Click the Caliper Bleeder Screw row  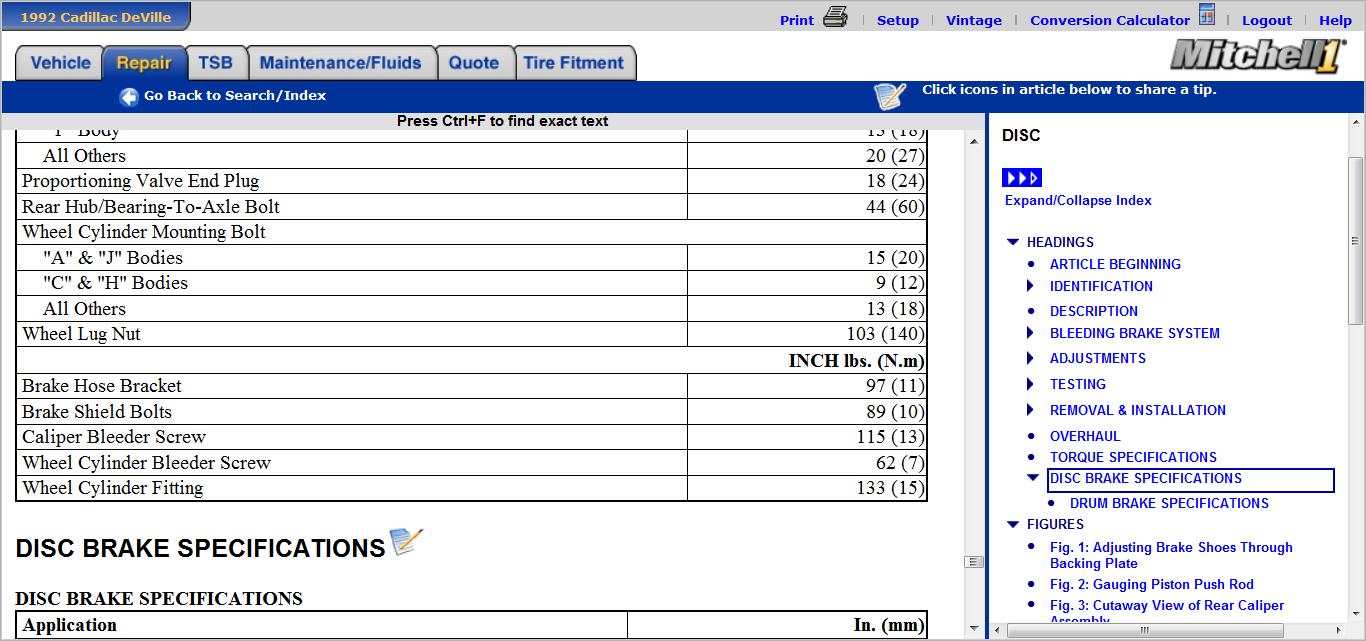[x=472, y=437]
